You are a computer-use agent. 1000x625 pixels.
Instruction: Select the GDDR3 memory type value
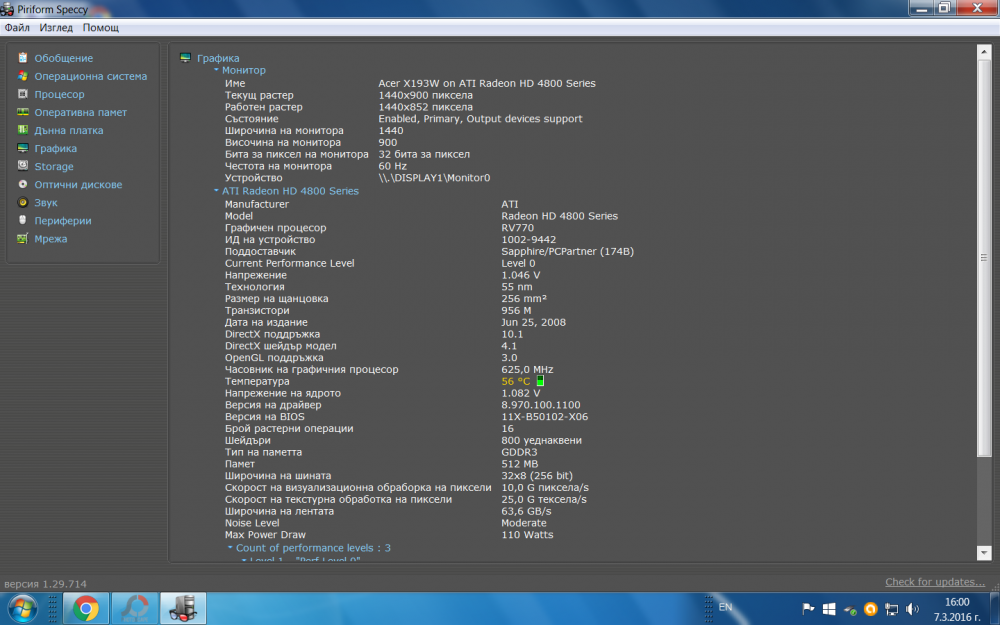click(x=518, y=452)
